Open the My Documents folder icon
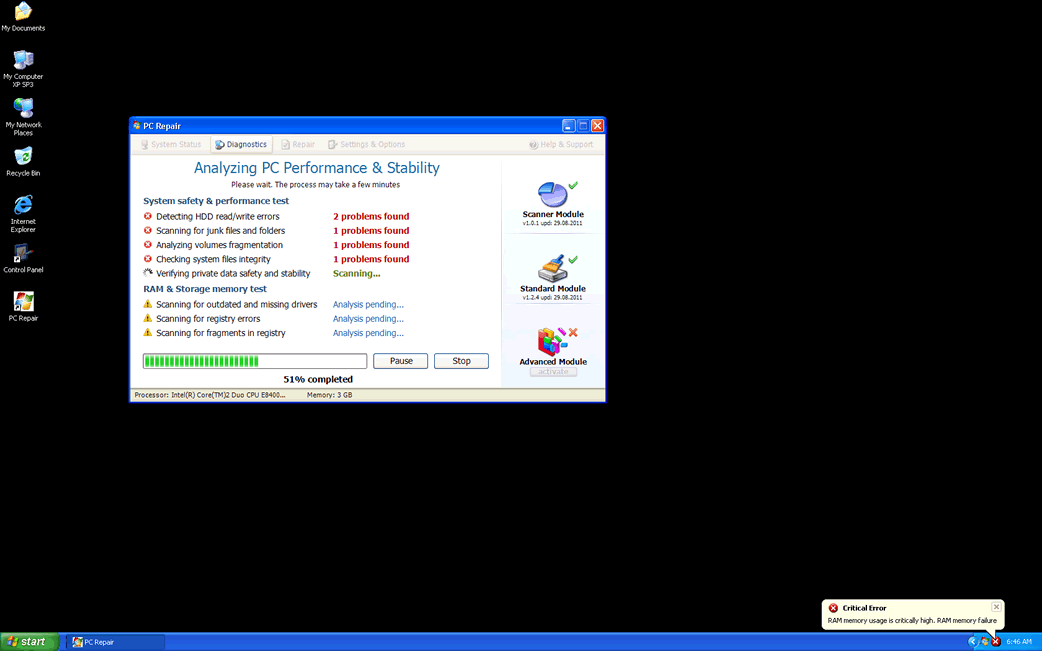Viewport: 1042px width, 651px height. pos(23,12)
